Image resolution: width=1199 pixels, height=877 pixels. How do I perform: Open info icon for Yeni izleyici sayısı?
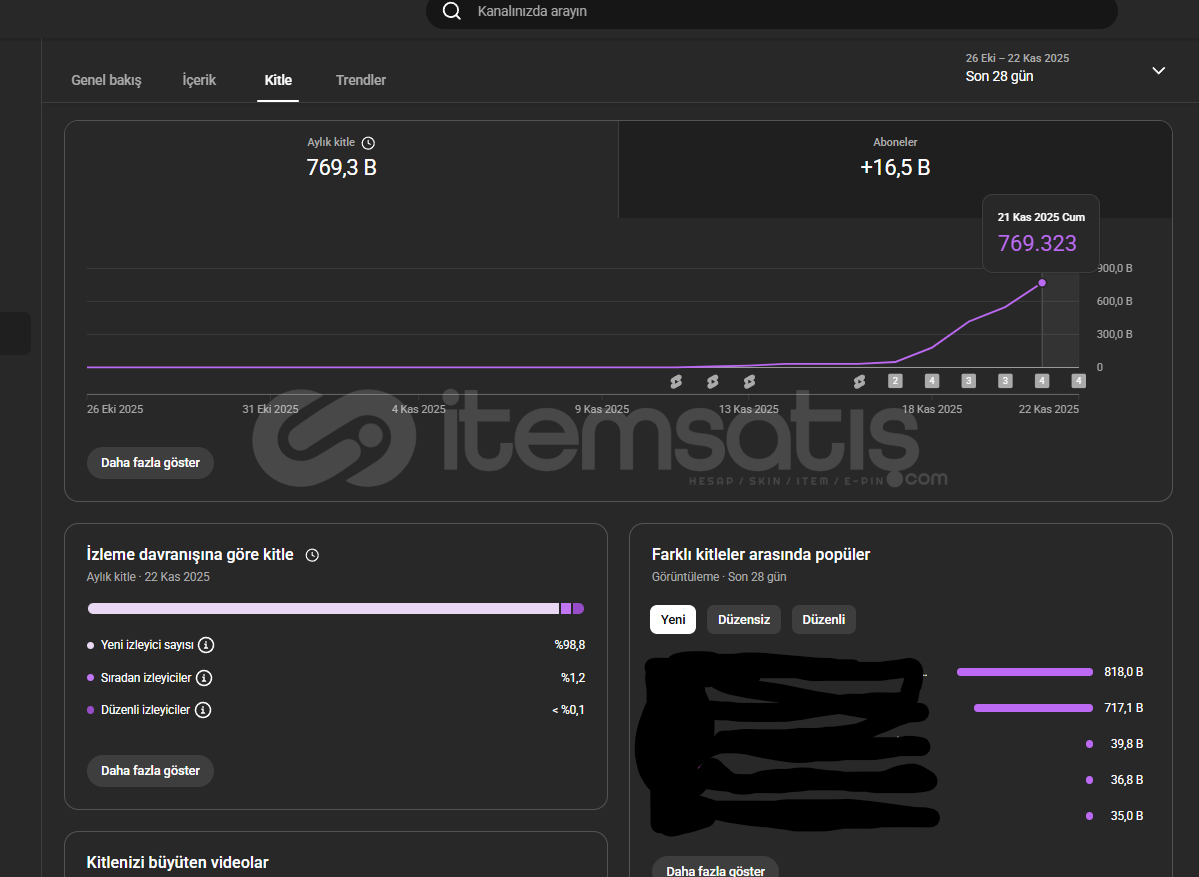(206, 645)
